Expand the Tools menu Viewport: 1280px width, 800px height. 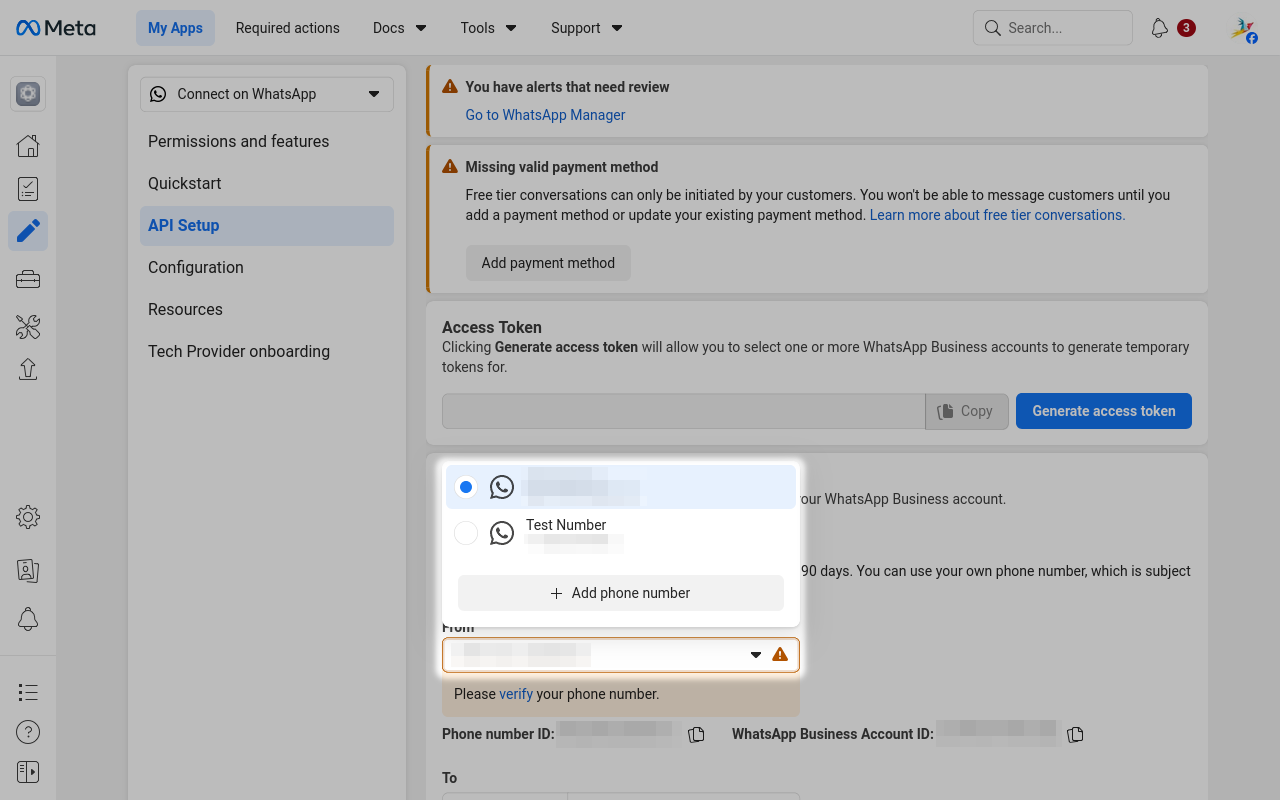click(x=488, y=28)
